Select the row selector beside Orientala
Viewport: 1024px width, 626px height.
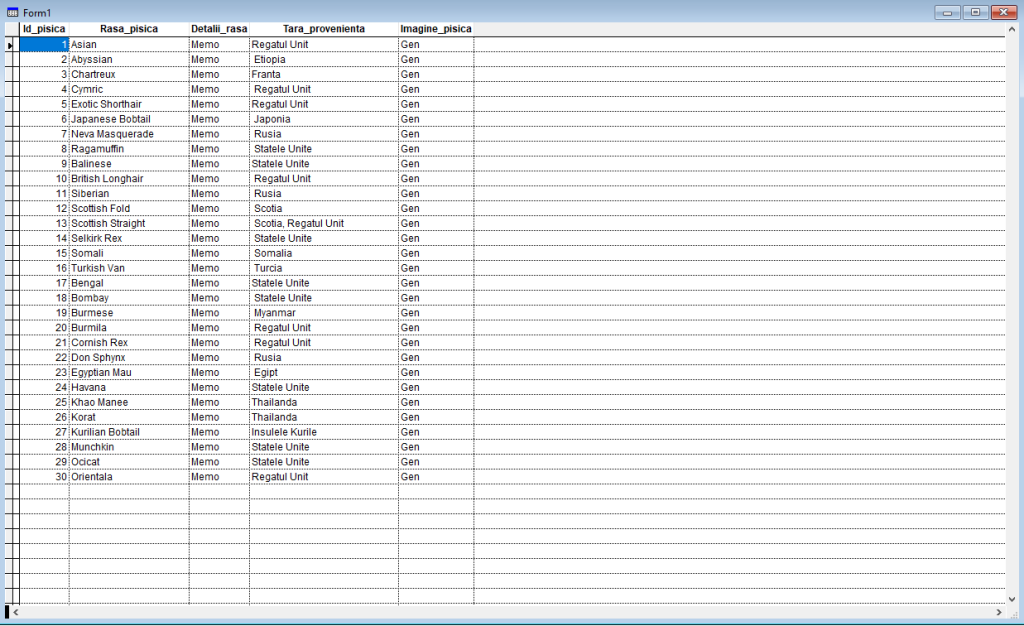click(x=12, y=477)
